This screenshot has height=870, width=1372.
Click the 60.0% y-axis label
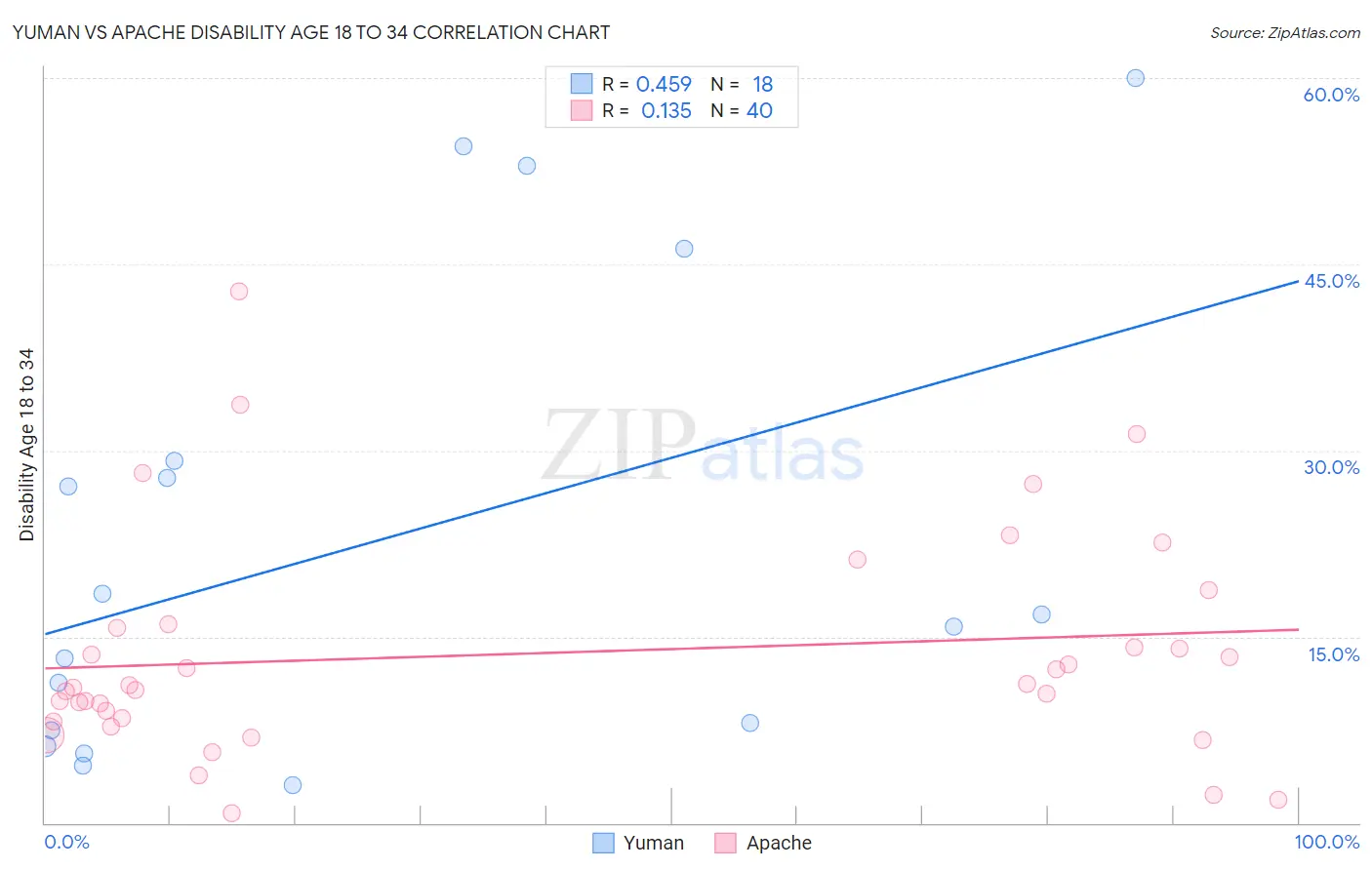(1331, 95)
